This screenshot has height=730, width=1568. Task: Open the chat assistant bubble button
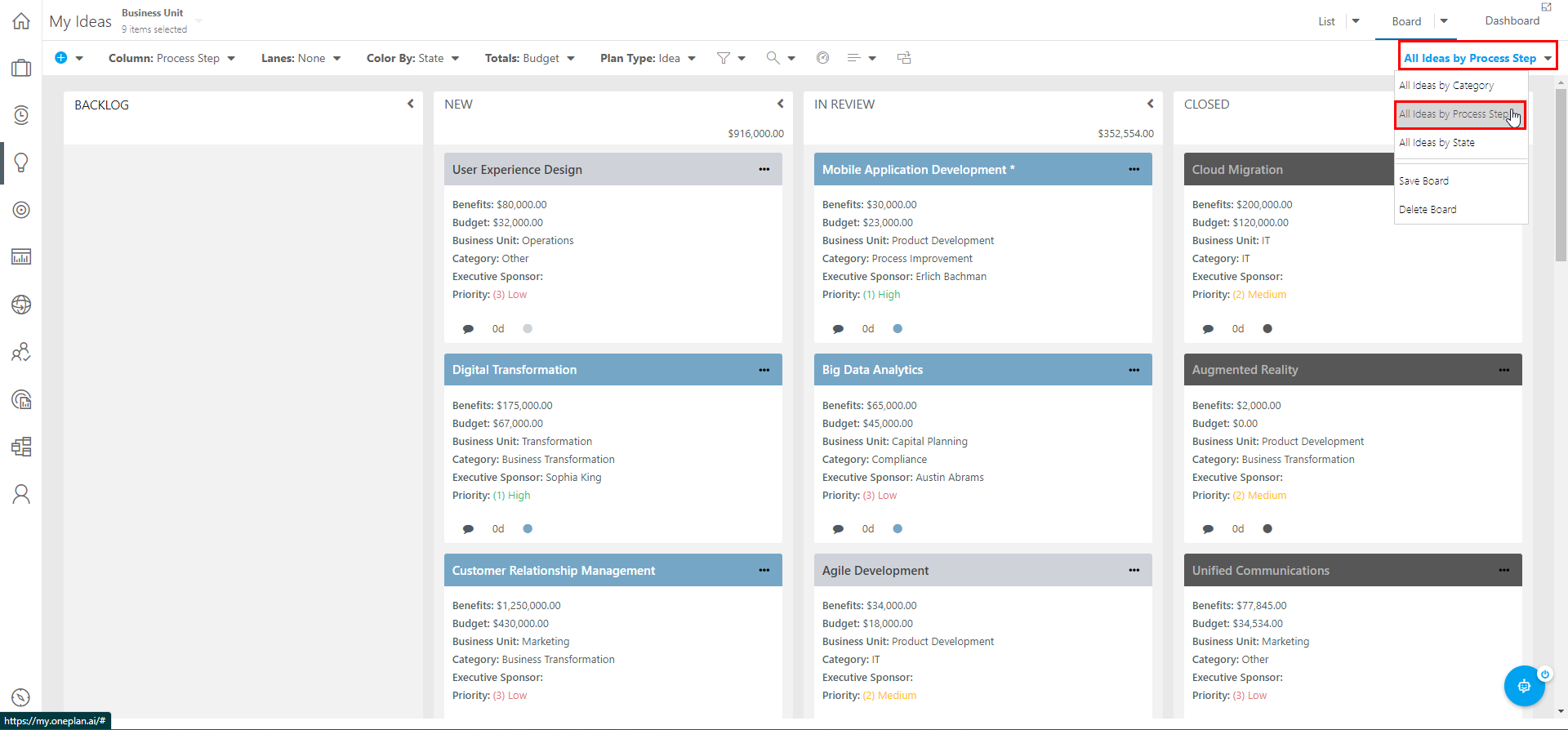(x=1523, y=686)
